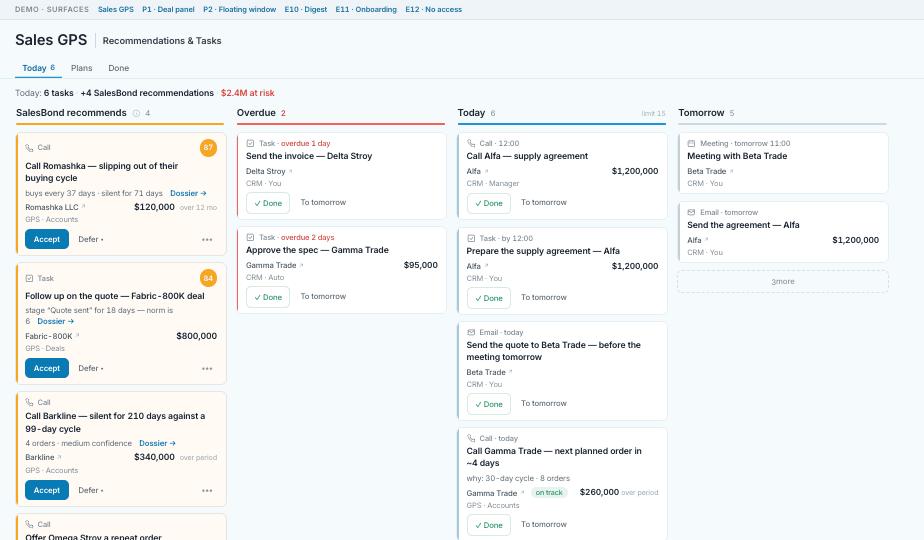Click the email icon on Send the quote to Beta Trade card
The image size is (924, 540).
click(x=471, y=332)
